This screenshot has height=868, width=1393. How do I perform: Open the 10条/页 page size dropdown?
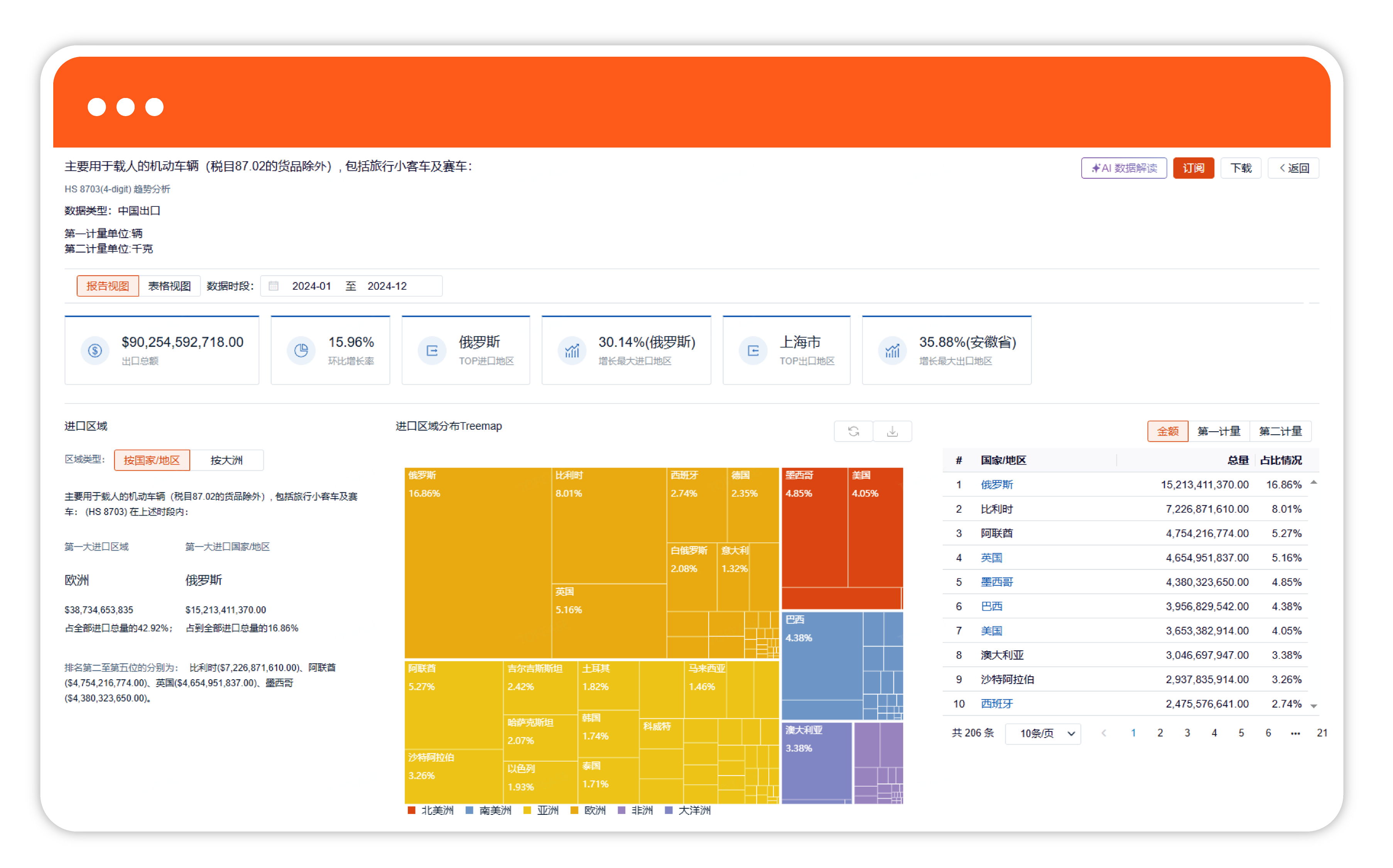click(1043, 734)
